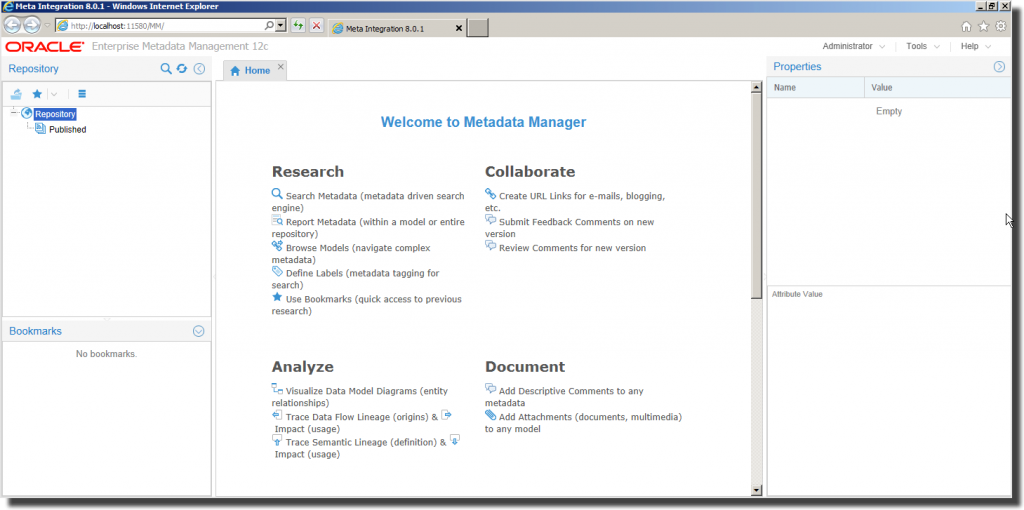Click the browser refresh button

[298, 26]
